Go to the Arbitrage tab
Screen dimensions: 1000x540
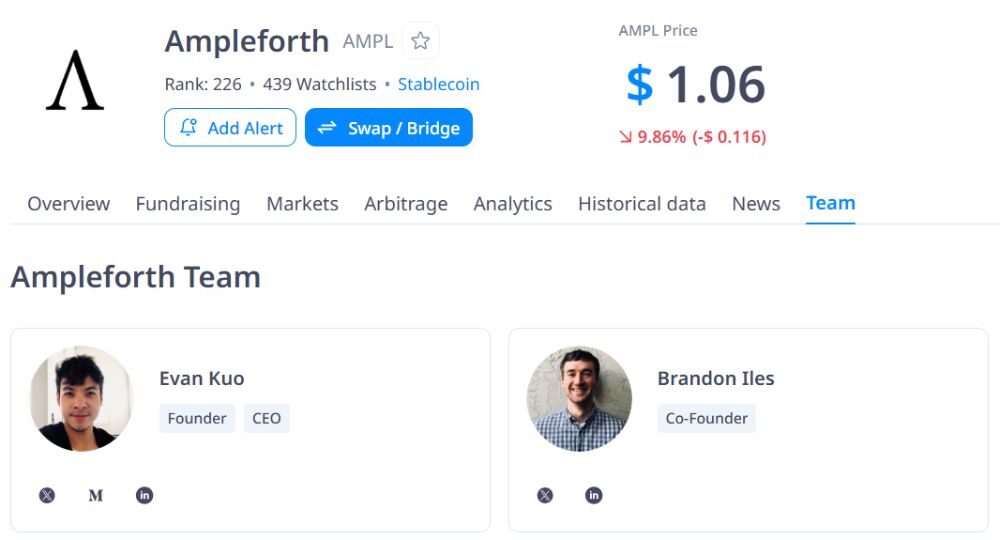pyautogui.click(x=406, y=204)
